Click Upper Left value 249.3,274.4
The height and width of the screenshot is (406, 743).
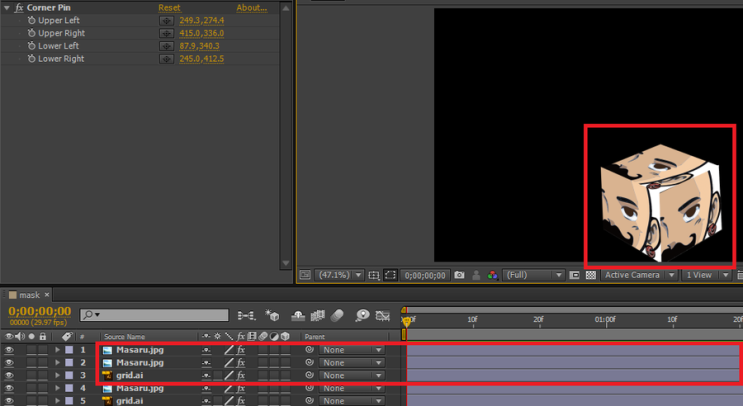[201, 20]
